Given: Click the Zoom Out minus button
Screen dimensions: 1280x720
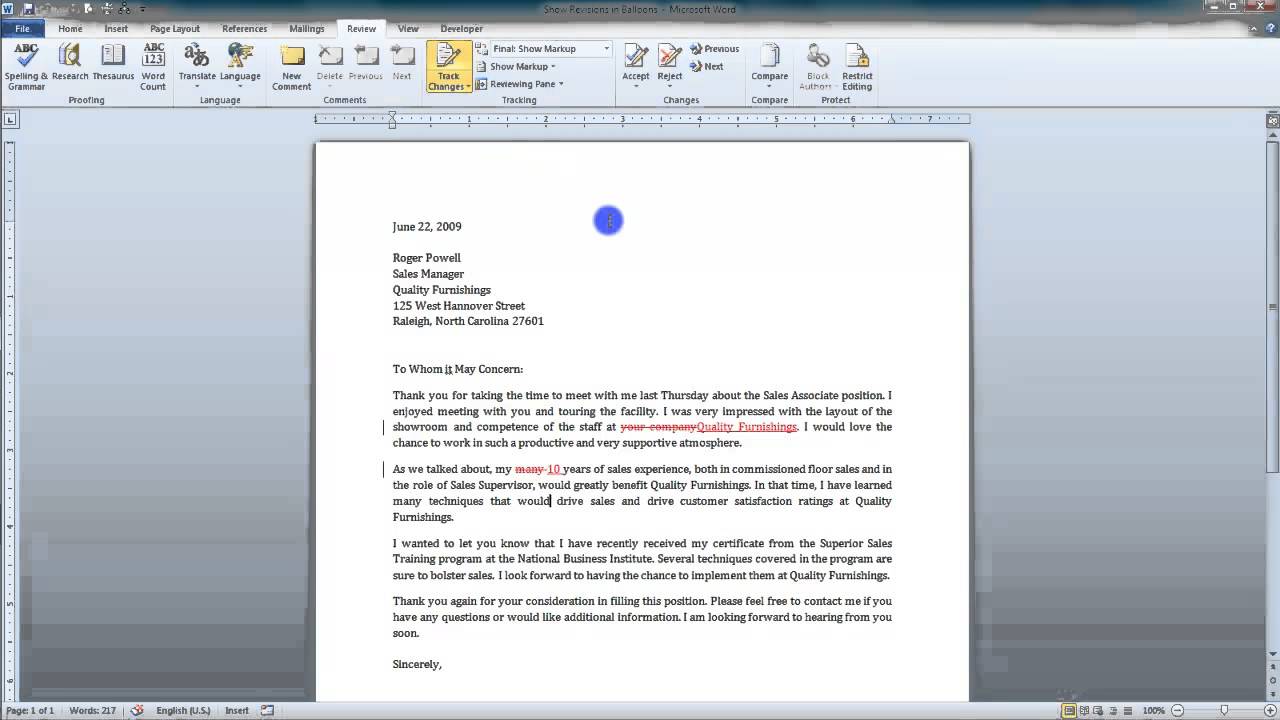Looking at the screenshot, I should point(1176,710).
